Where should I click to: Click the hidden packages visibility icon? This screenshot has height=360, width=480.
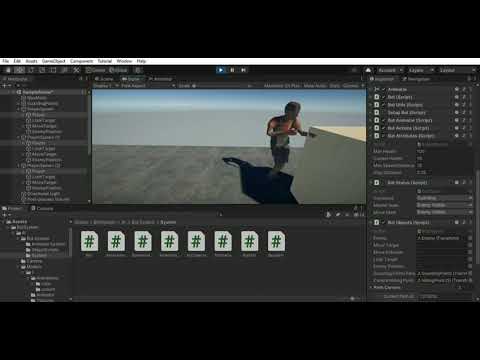(x=359, y=215)
